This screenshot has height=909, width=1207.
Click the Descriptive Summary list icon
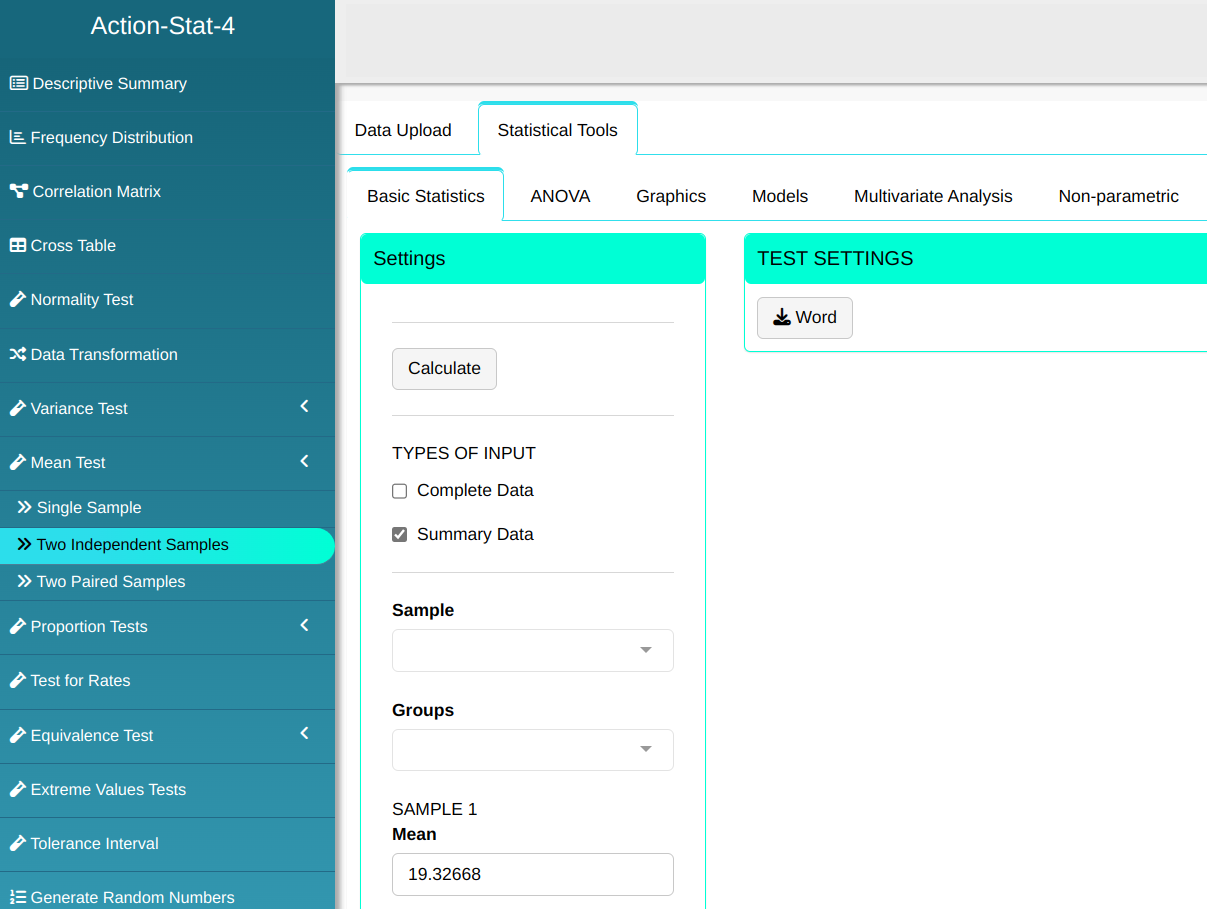point(18,84)
